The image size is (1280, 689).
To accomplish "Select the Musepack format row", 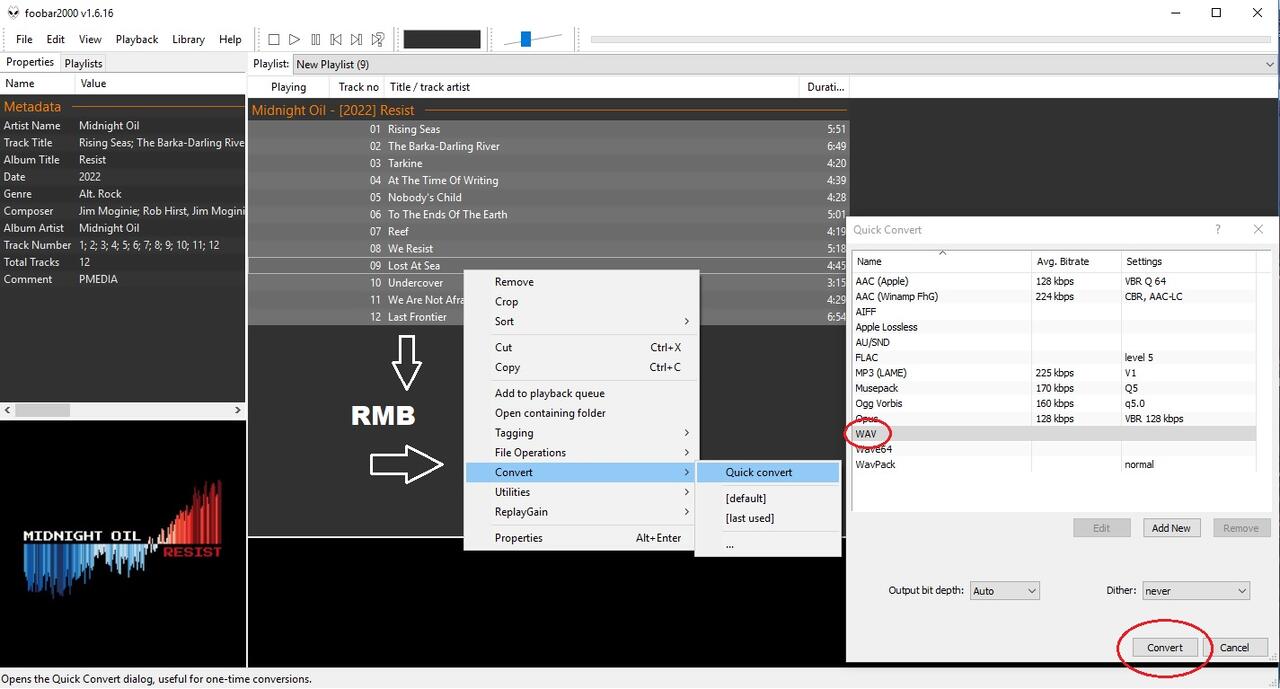I will (1054, 388).
